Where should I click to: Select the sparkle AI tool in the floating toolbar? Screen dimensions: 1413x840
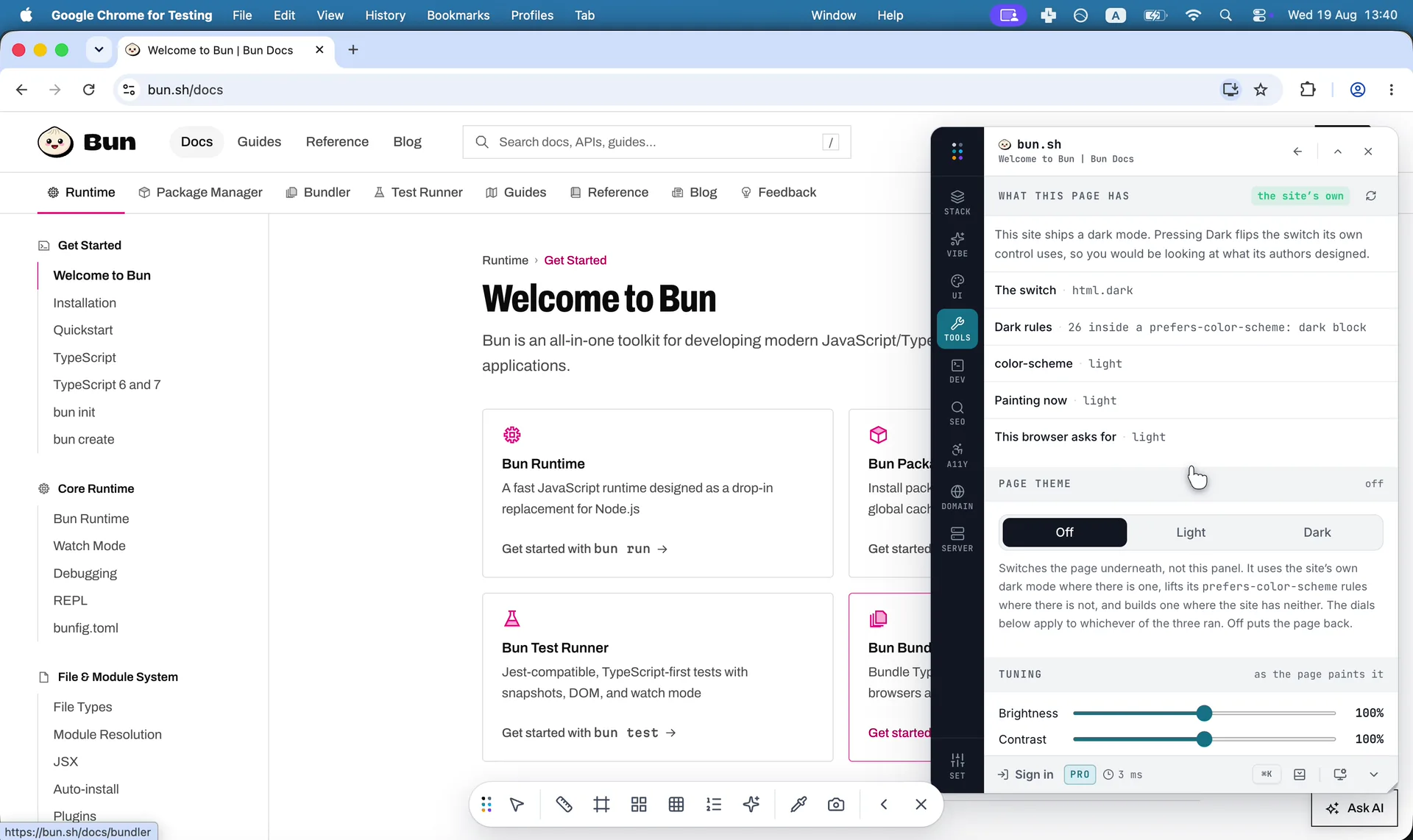751,805
